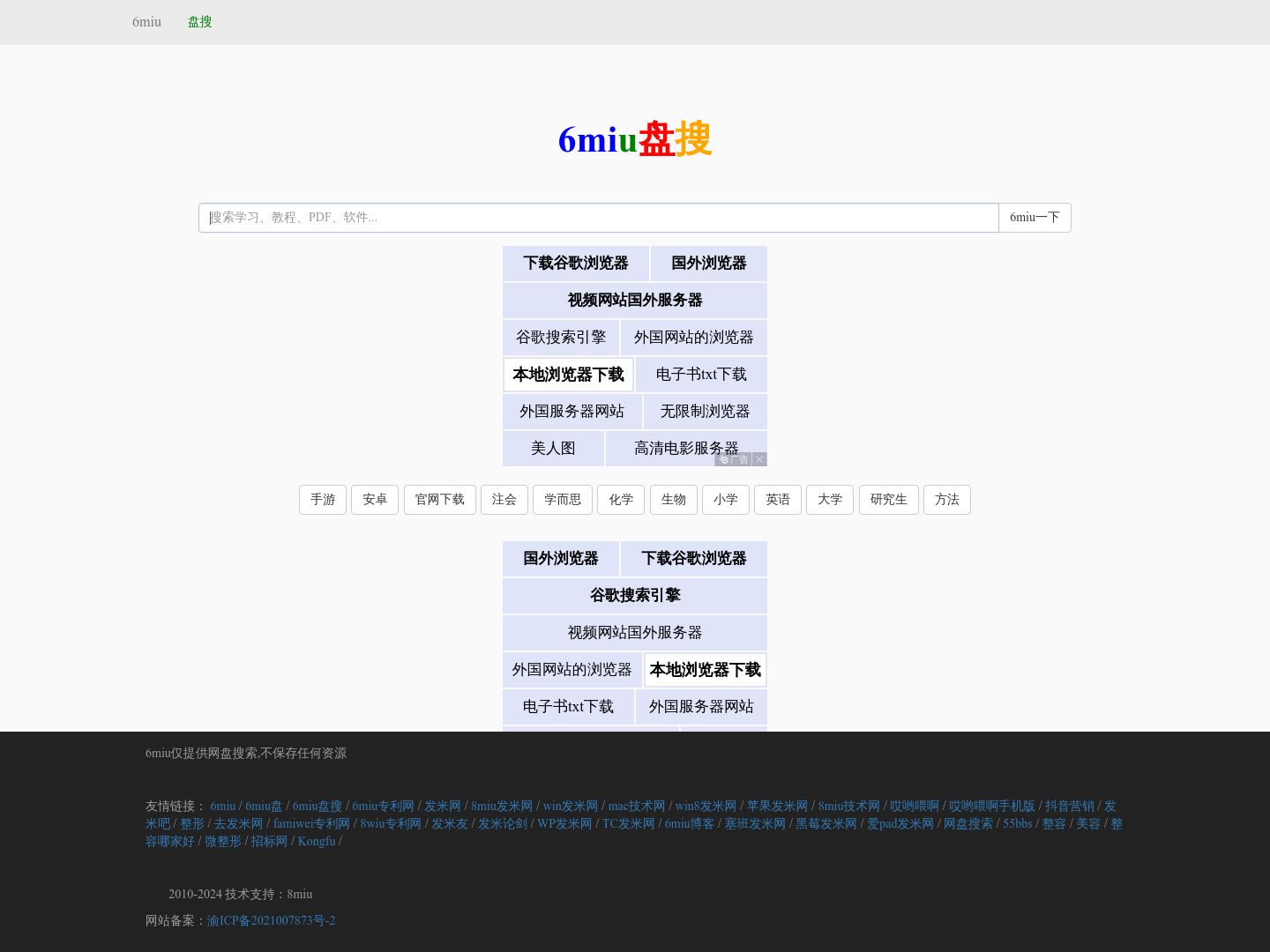Select the 盘搜 tab in navbar
The height and width of the screenshot is (952, 1270).
pyautogui.click(x=199, y=22)
